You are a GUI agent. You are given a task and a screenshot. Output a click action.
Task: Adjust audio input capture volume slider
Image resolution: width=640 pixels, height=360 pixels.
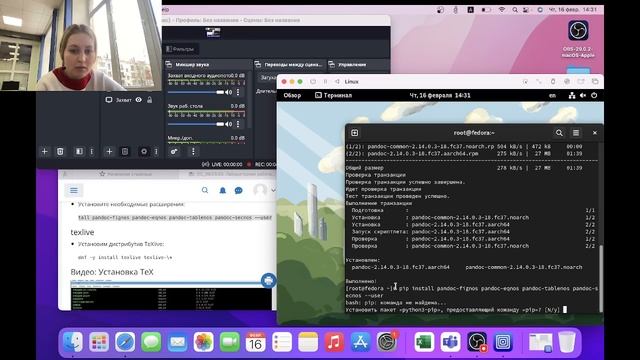click(196, 92)
